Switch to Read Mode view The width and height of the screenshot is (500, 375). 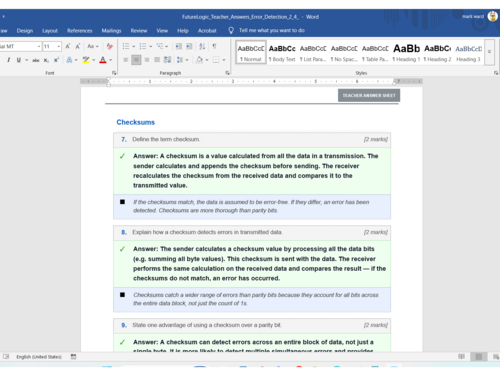(x=461, y=357)
